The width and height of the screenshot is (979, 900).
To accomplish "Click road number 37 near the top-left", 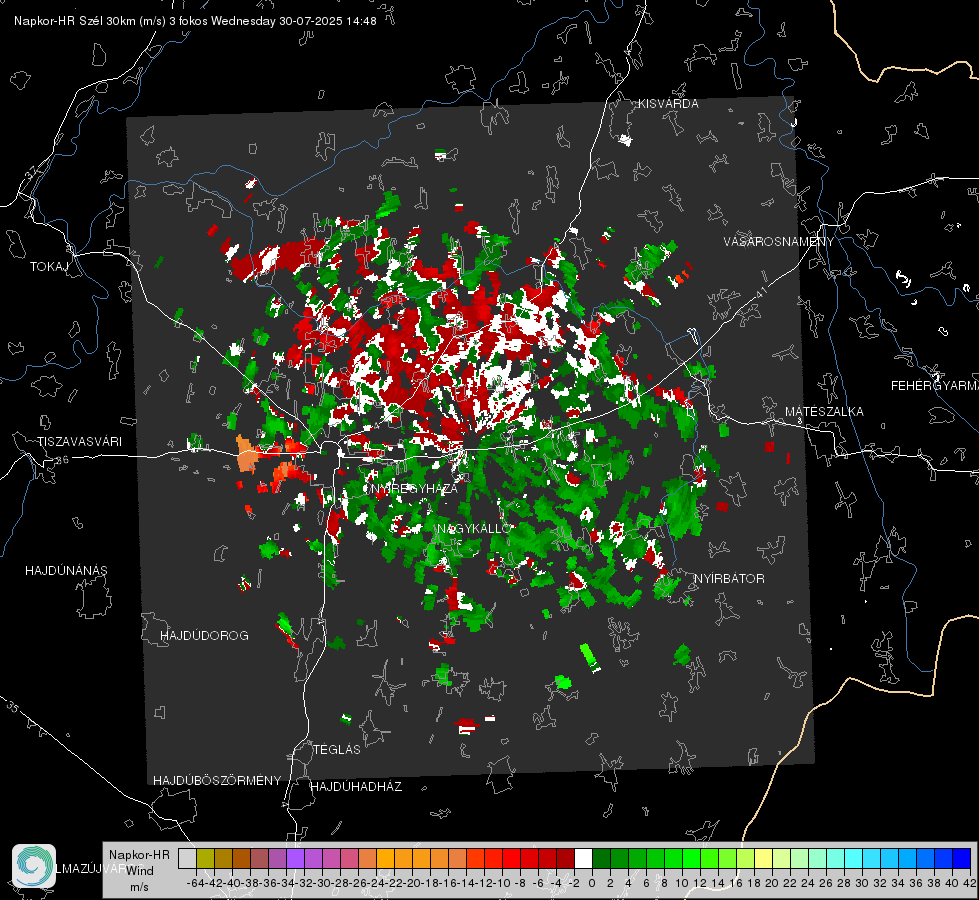I will point(32,173).
